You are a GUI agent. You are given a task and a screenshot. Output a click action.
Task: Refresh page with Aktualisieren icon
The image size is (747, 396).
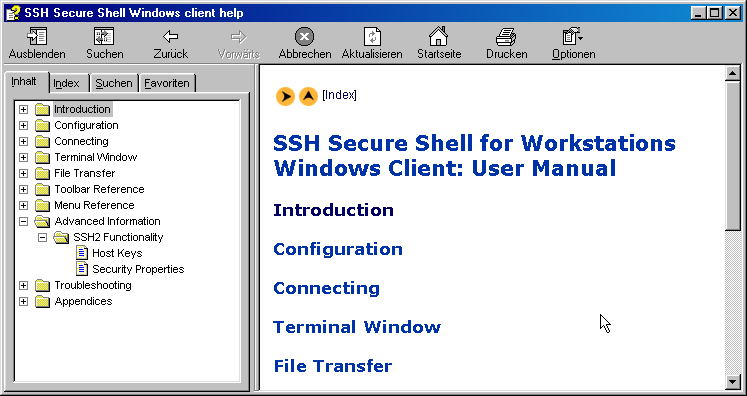(x=372, y=37)
